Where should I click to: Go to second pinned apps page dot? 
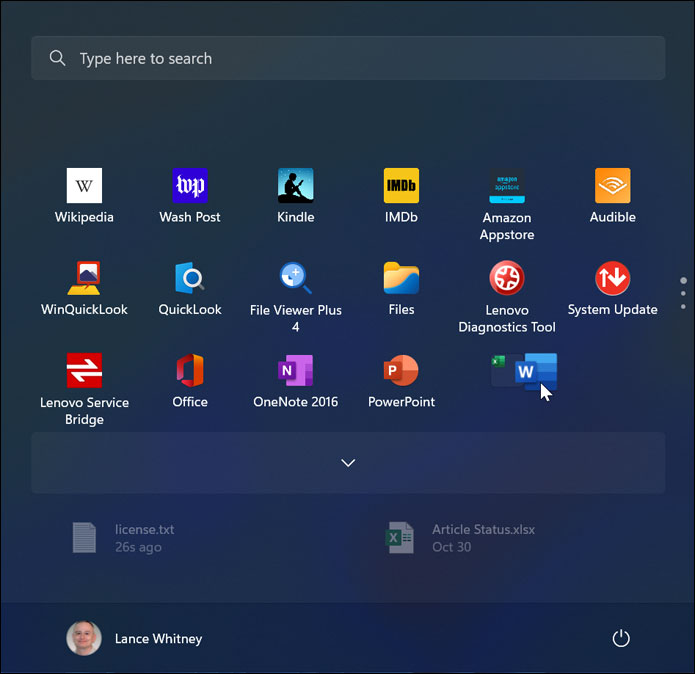683,293
